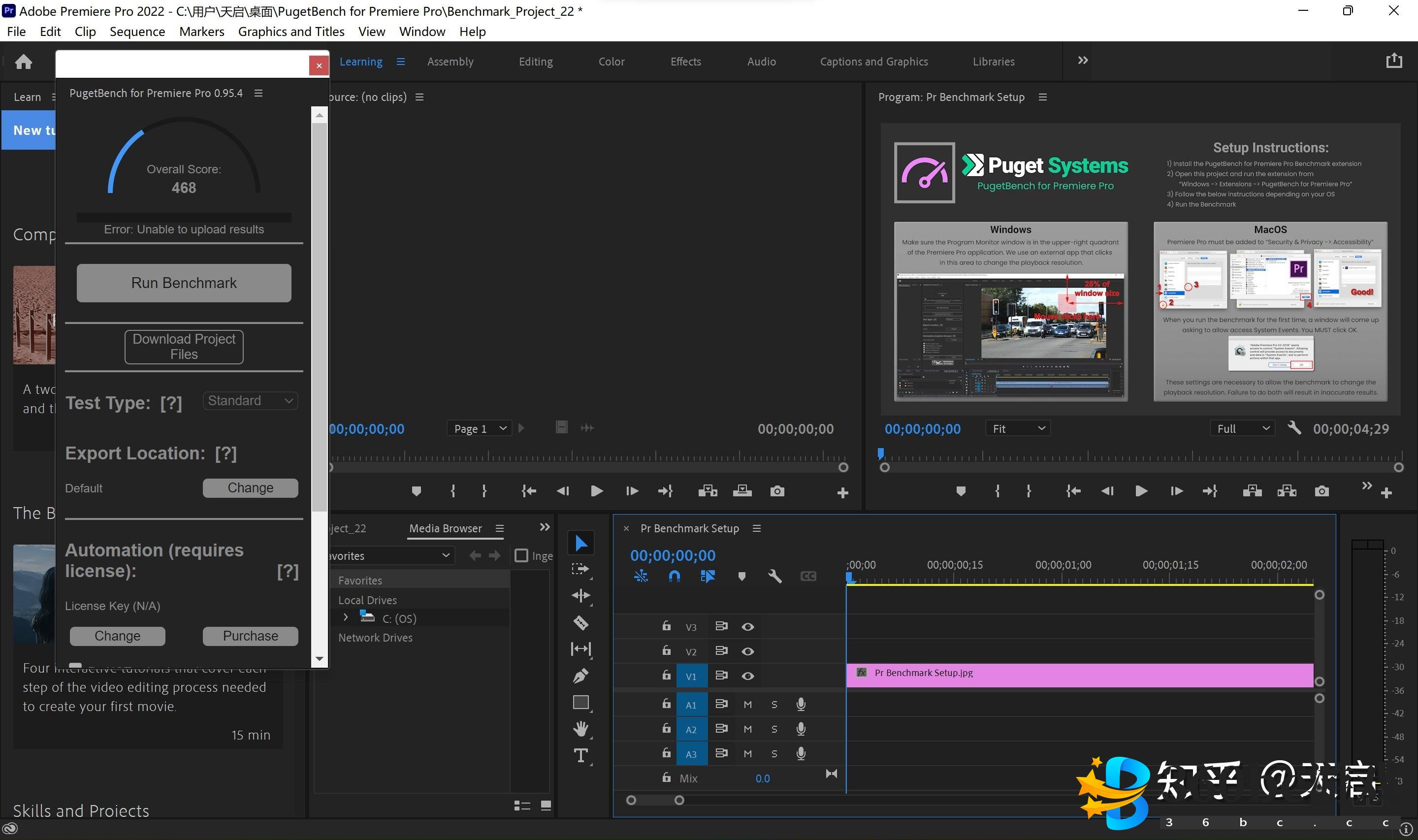Open timeline wrench display settings
This screenshot has width=1418, height=840.
(774, 576)
